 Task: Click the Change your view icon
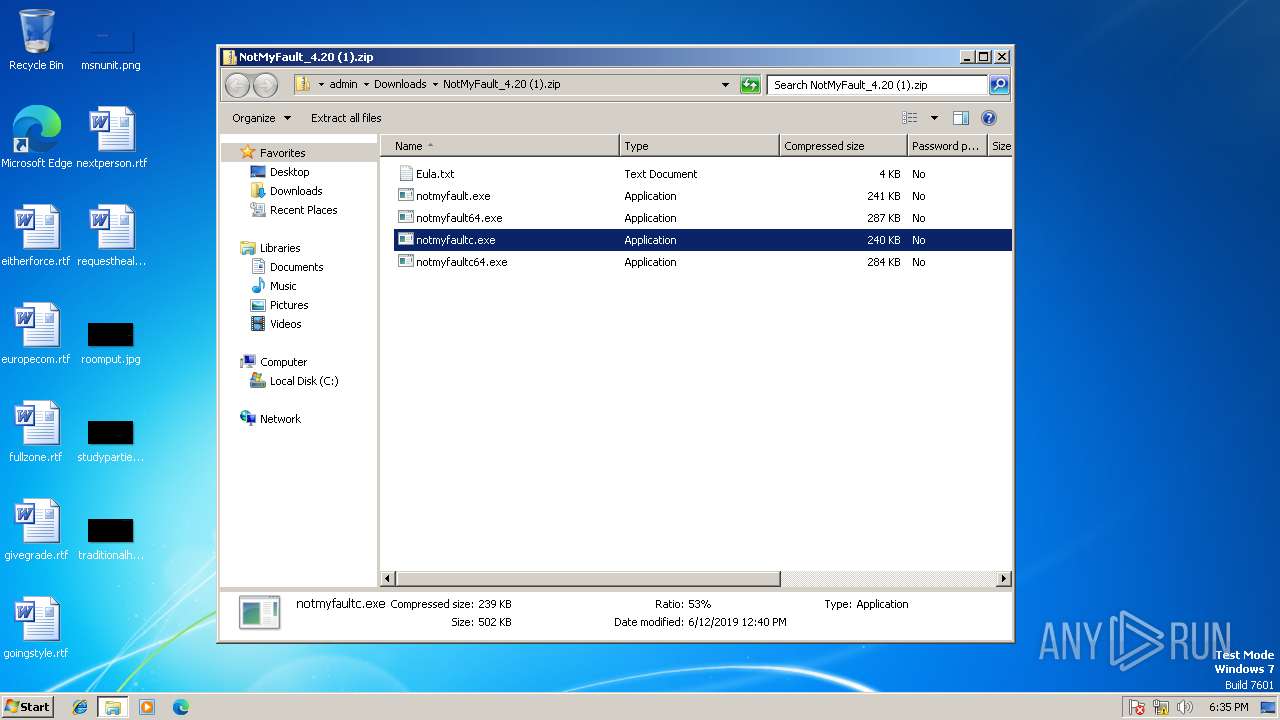pos(909,118)
